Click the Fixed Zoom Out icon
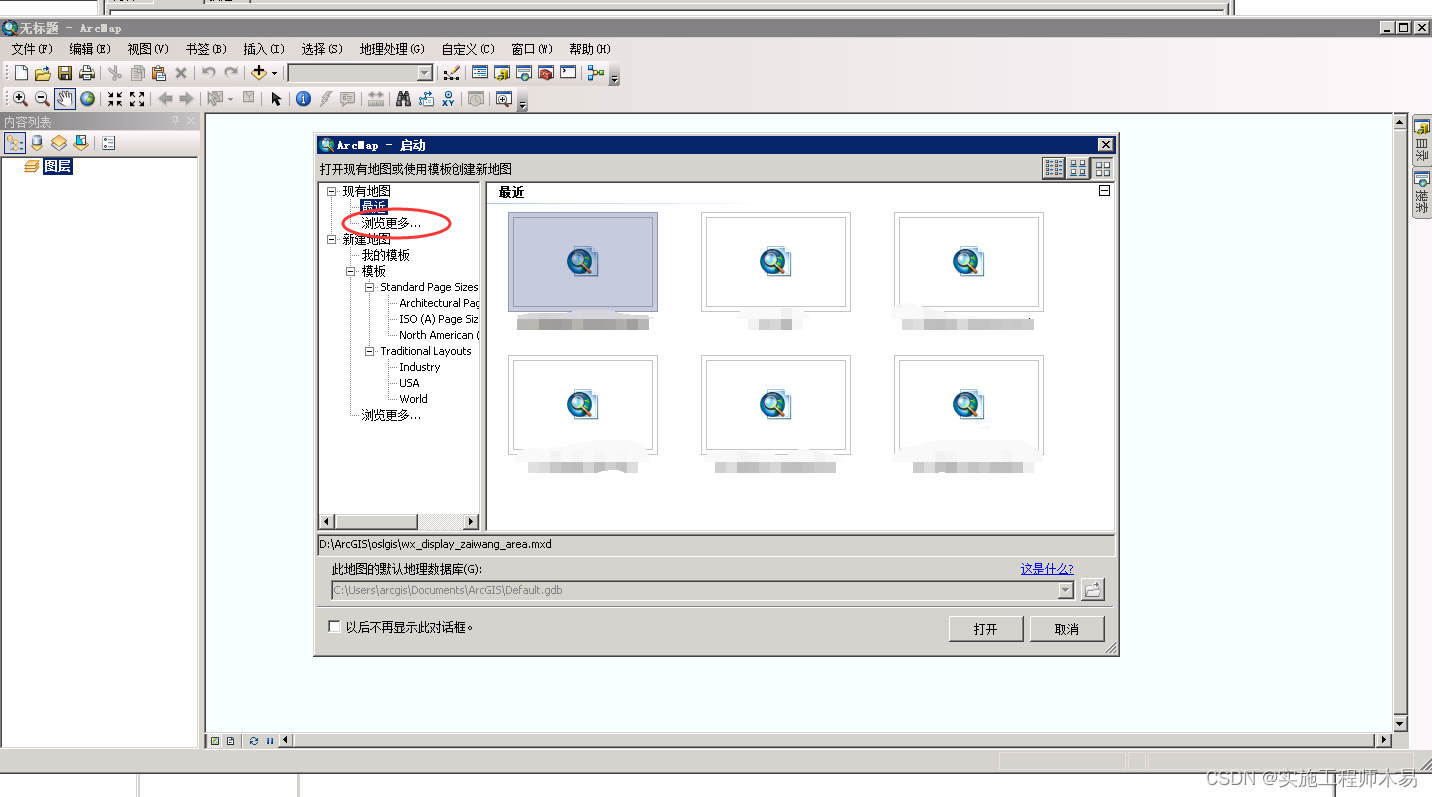1432x797 pixels. click(x=137, y=99)
